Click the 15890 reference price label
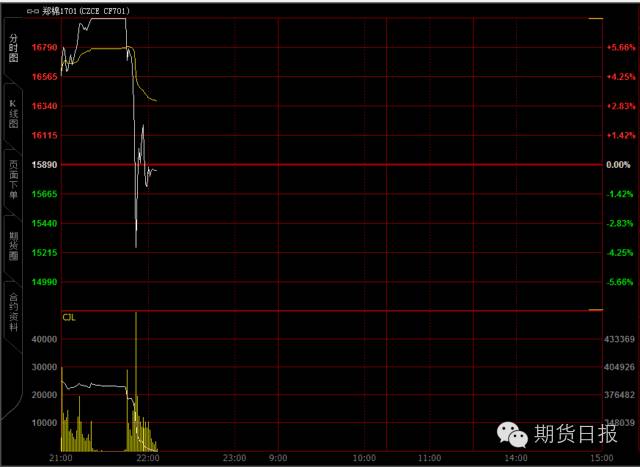The image size is (640, 467). click(44, 165)
